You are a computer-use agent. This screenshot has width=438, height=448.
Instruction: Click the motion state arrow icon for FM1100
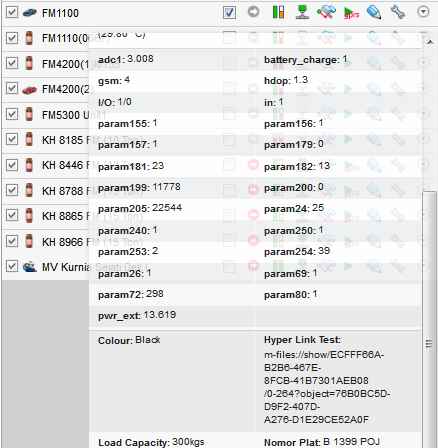[254, 12]
